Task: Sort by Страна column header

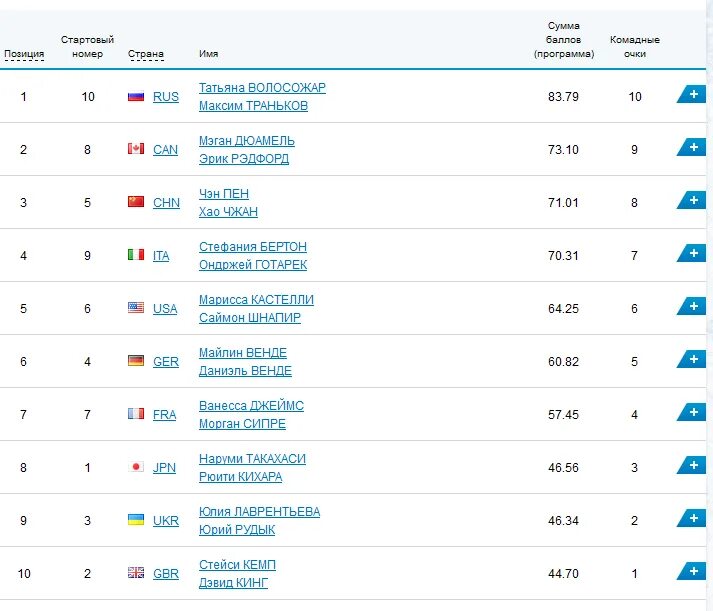Action: coord(146,54)
